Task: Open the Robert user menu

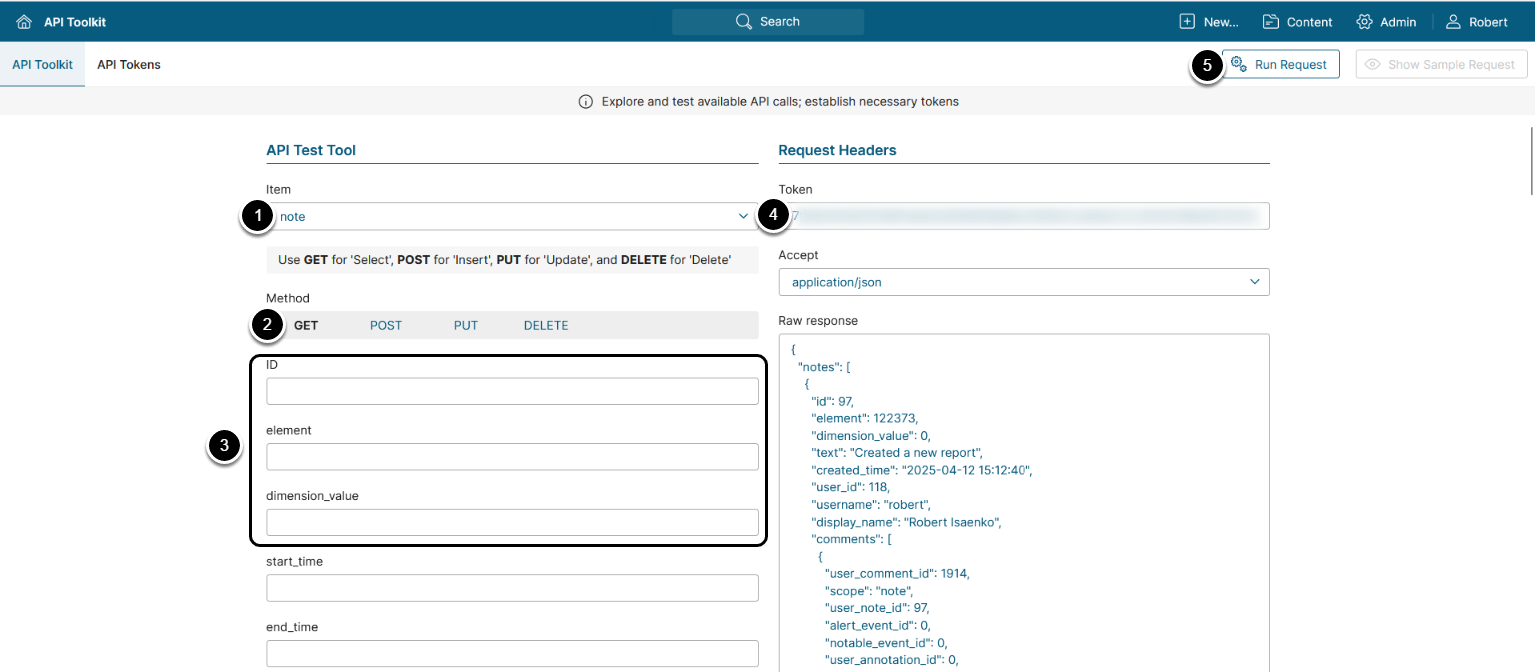Action: (x=1476, y=21)
